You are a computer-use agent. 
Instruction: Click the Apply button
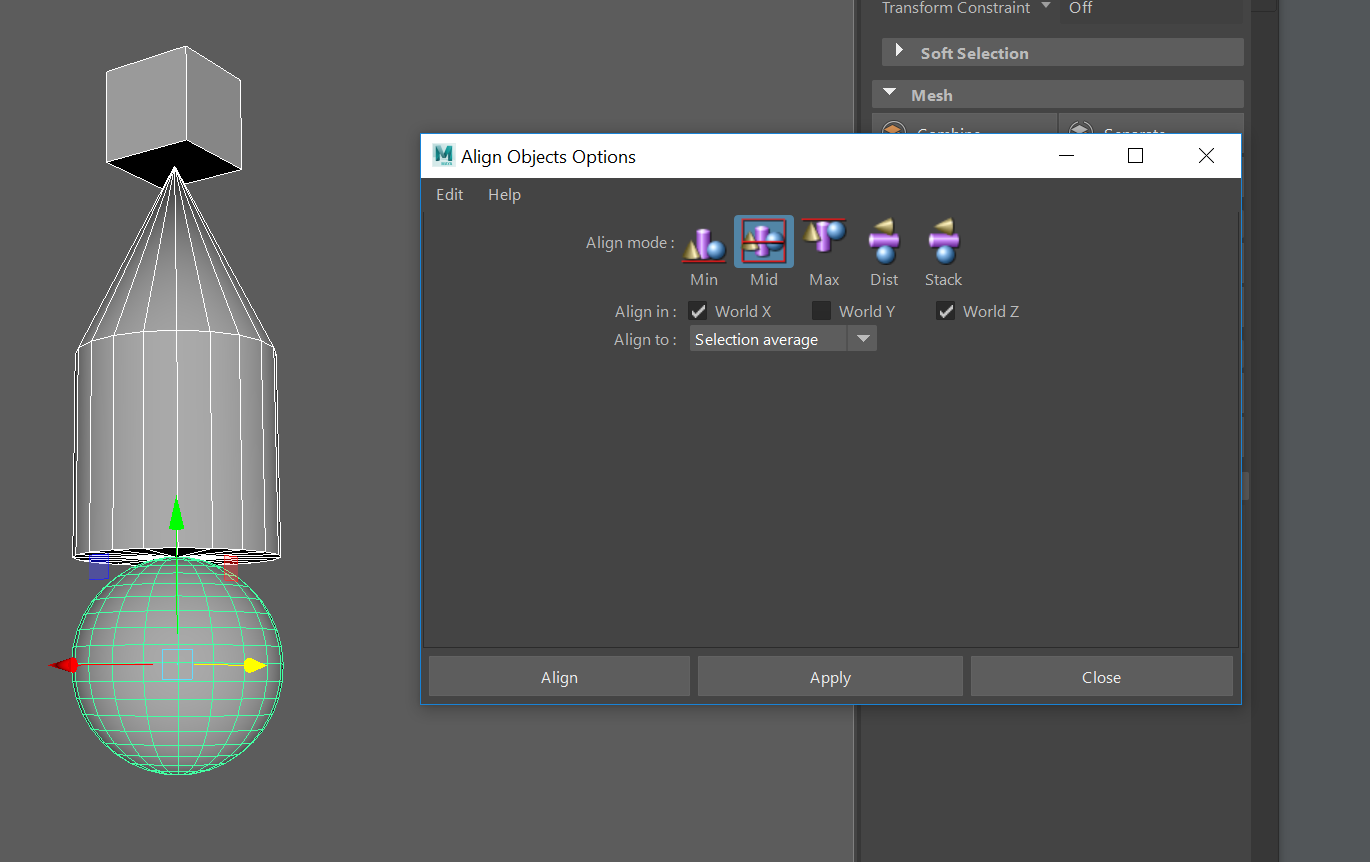pos(830,677)
